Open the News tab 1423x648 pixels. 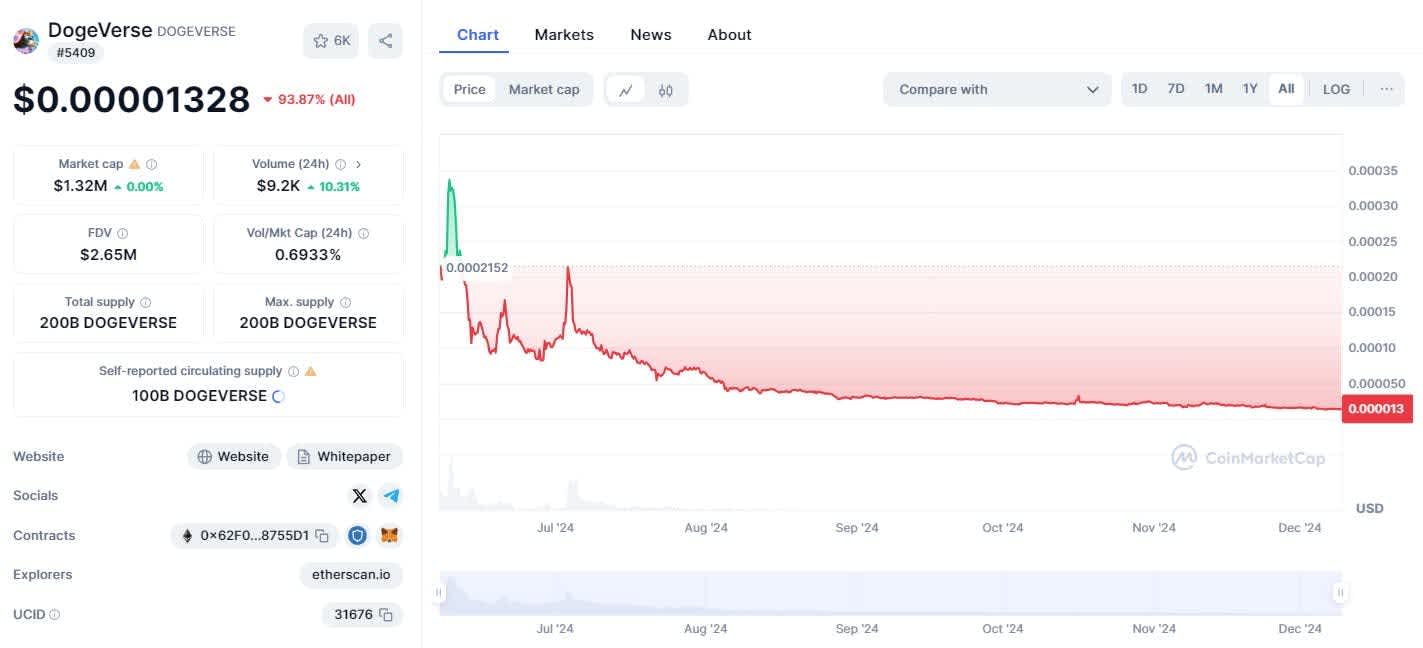(650, 34)
